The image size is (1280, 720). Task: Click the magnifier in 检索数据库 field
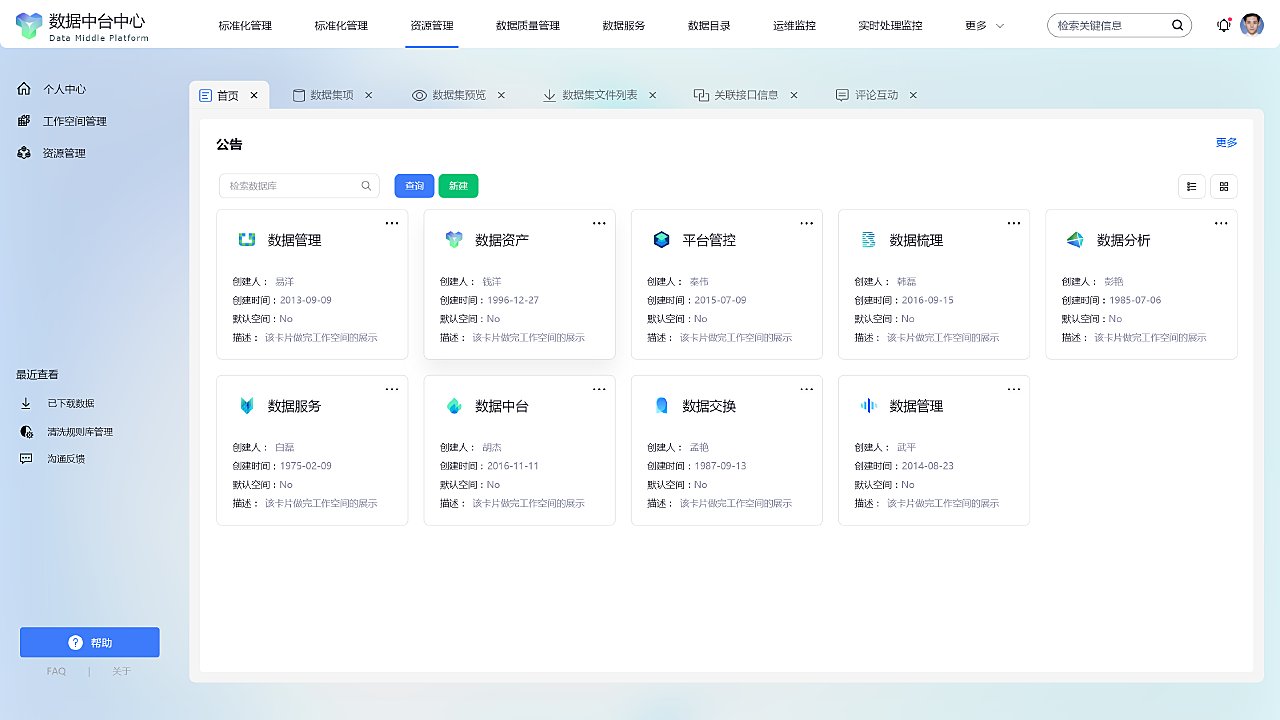(367, 186)
